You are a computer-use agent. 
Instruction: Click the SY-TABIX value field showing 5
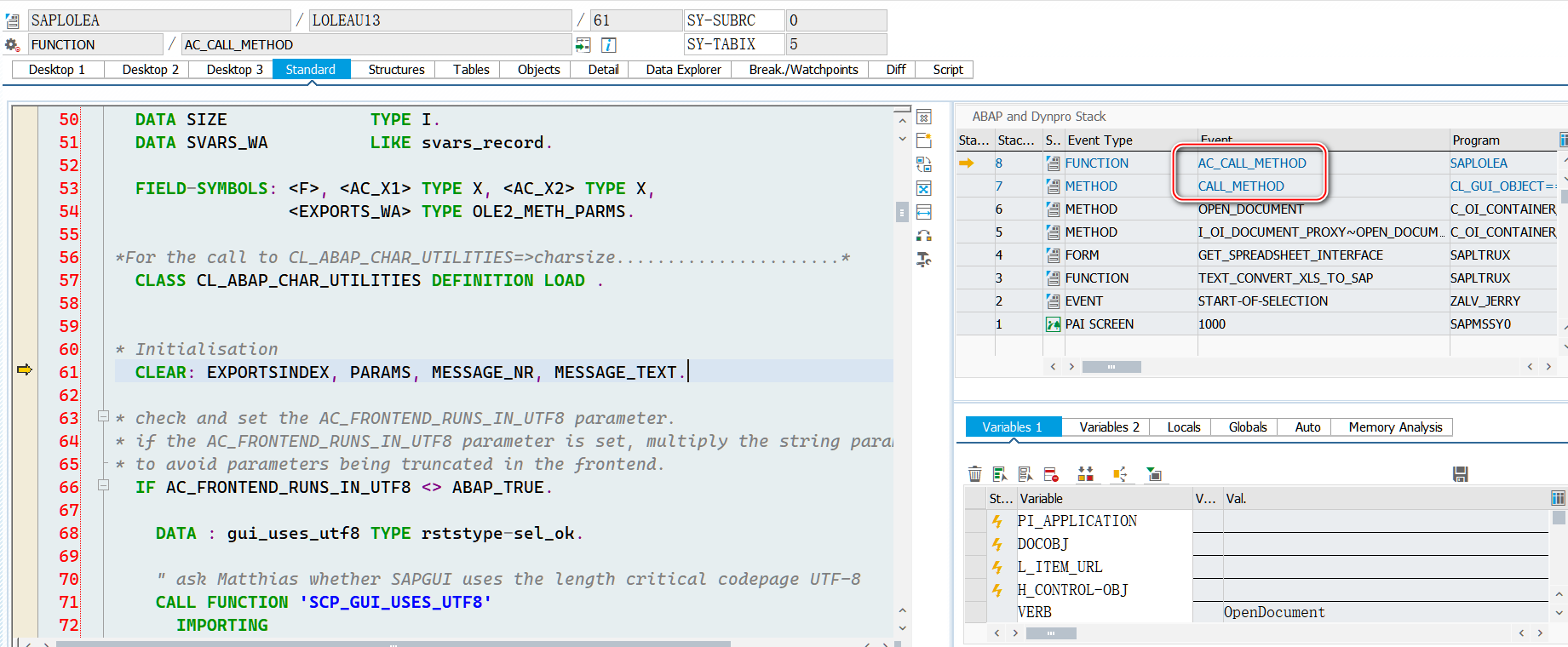click(x=836, y=44)
